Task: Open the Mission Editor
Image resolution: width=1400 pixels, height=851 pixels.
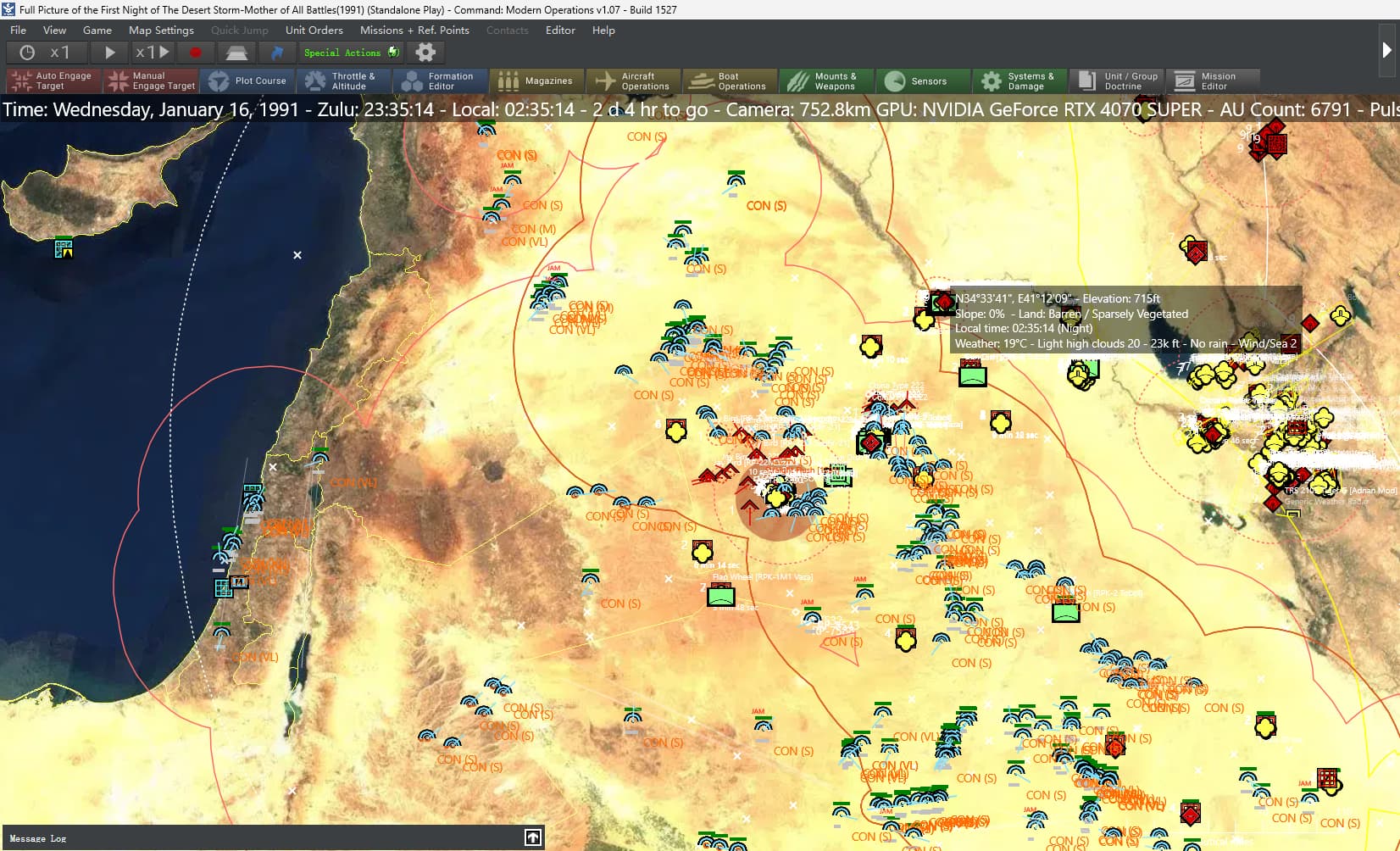Action: [1213, 81]
